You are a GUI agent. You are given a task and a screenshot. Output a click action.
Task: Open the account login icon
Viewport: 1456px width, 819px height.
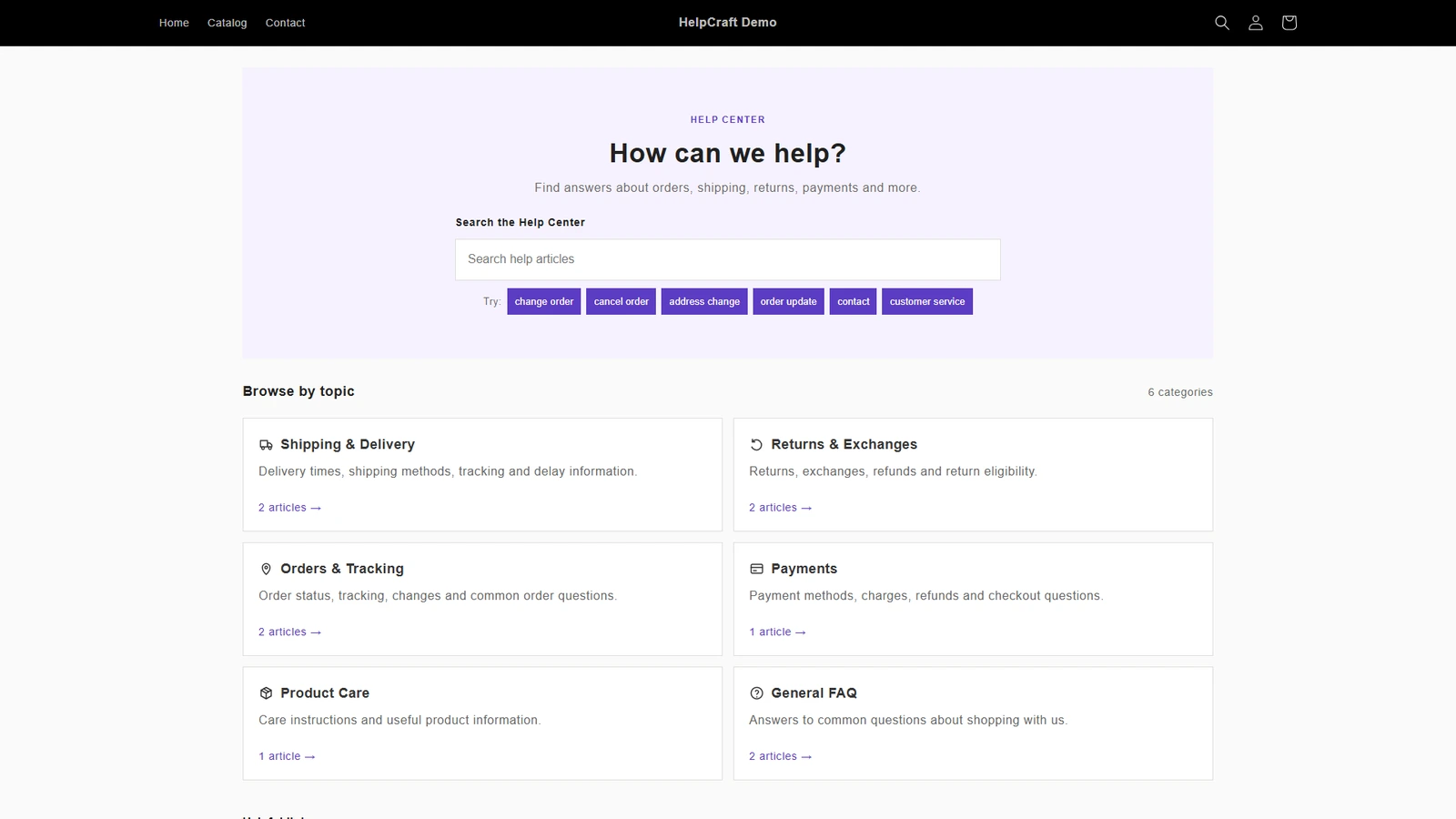(1256, 23)
